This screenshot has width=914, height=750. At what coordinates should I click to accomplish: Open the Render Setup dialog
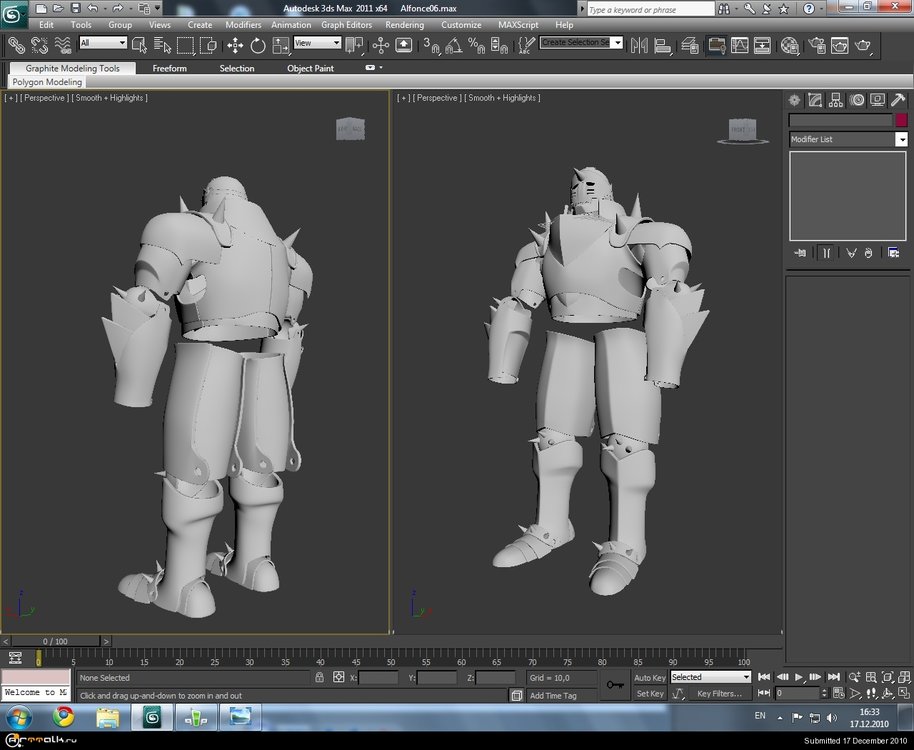coord(817,45)
